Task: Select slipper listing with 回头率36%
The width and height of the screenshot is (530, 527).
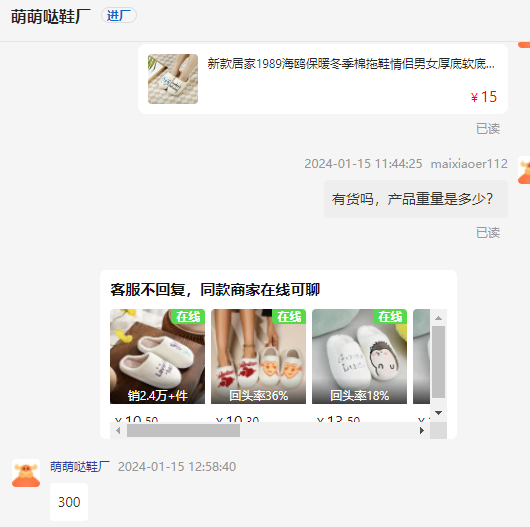Action: (x=258, y=356)
